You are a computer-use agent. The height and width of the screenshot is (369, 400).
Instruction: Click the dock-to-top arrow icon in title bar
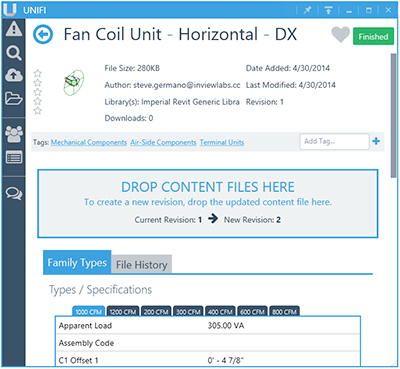[328, 10]
